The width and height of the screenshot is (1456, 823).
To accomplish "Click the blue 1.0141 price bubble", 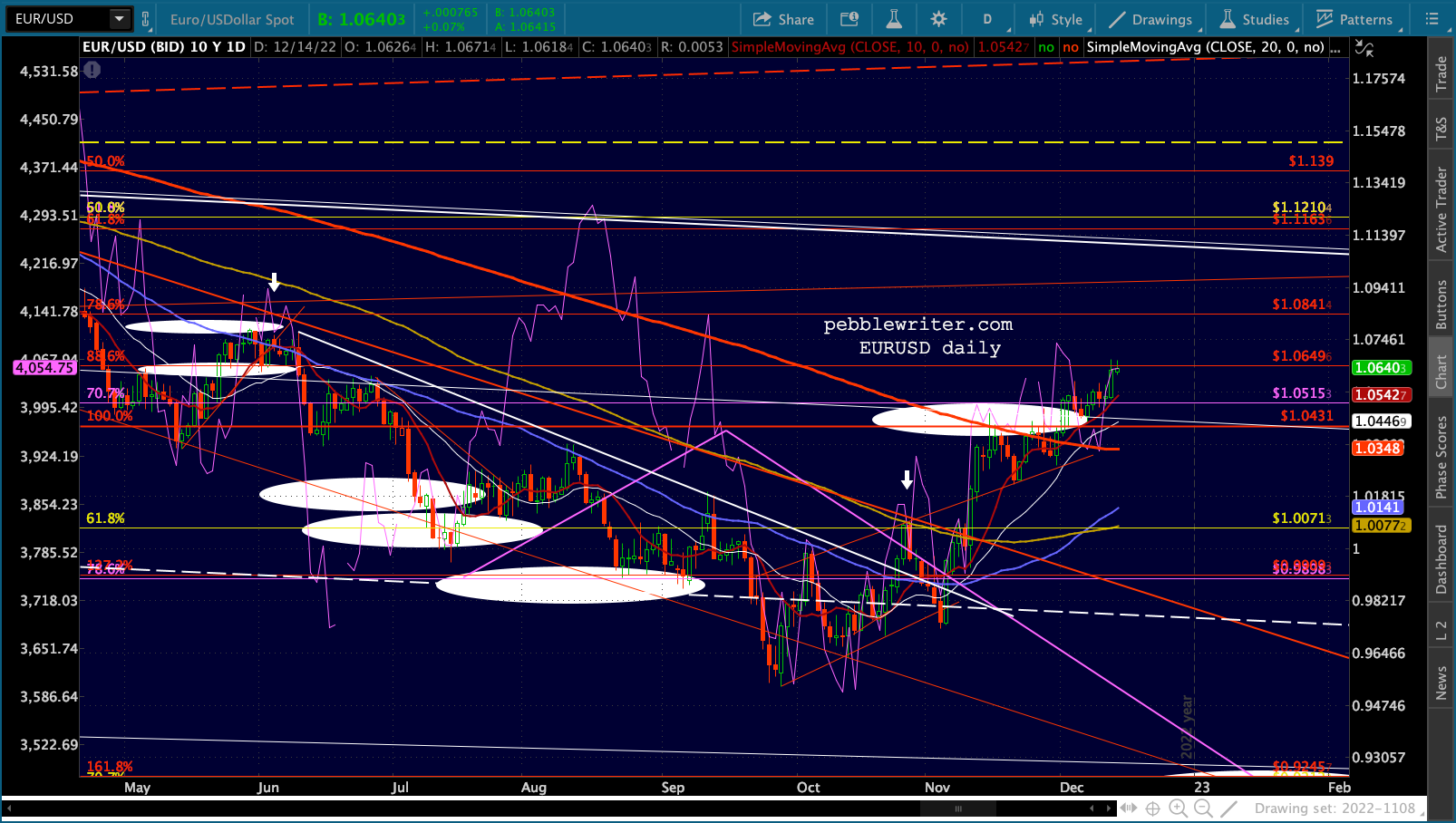I will [x=1378, y=507].
